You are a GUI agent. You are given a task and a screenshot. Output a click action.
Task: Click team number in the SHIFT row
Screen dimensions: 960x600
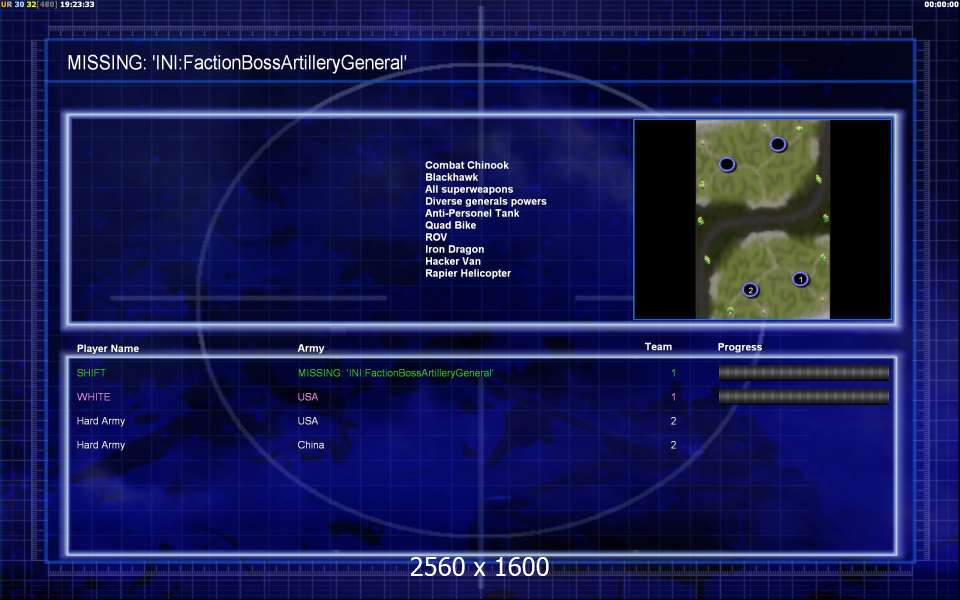coord(673,373)
